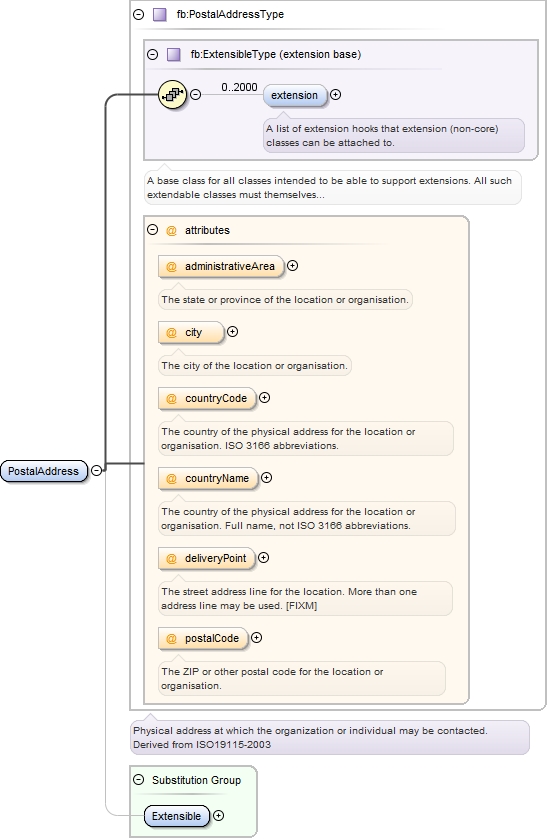Collapse the fb:PostalAddressType section
Viewport: 548px width, 839px height.
139,14
